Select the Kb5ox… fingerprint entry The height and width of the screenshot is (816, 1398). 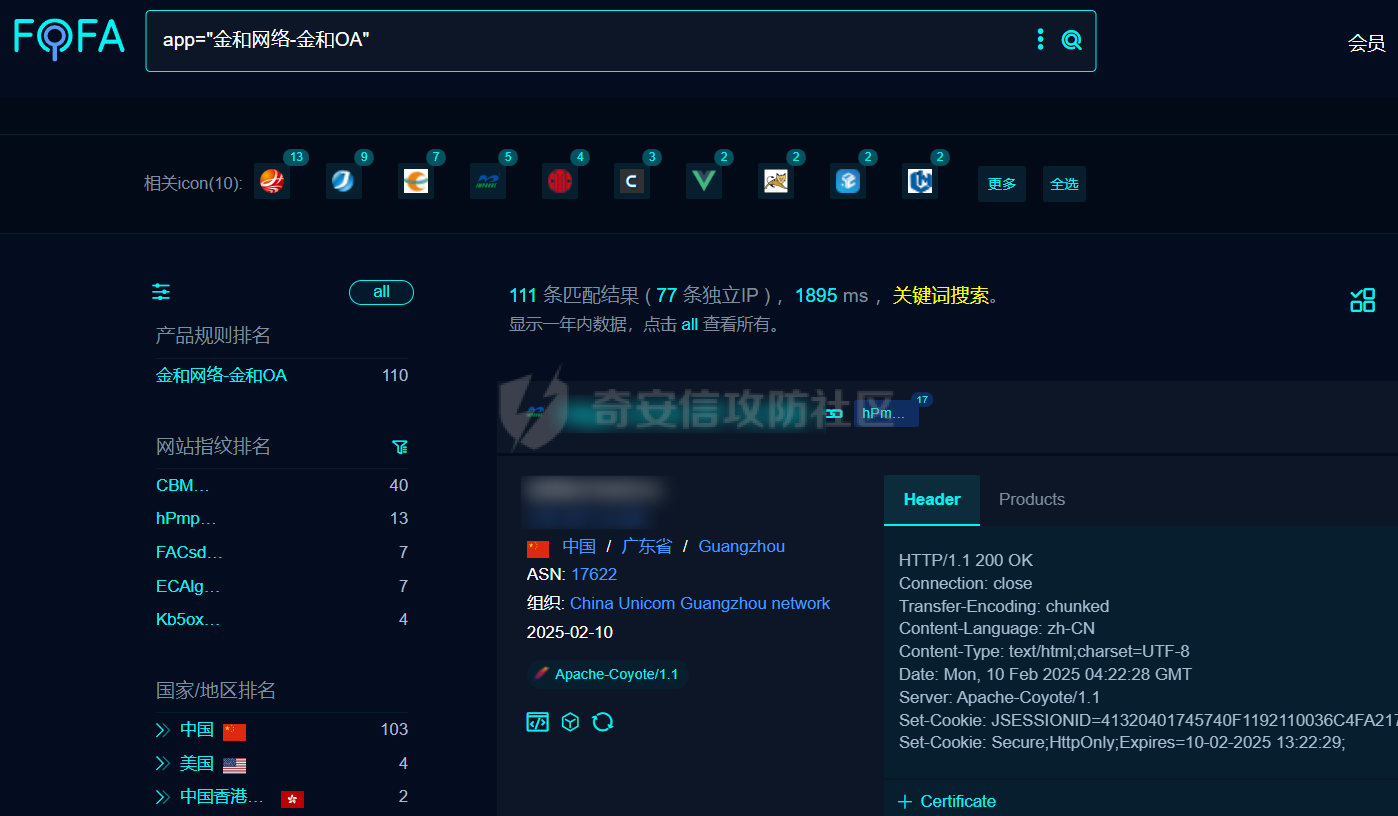pyautogui.click(x=188, y=619)
